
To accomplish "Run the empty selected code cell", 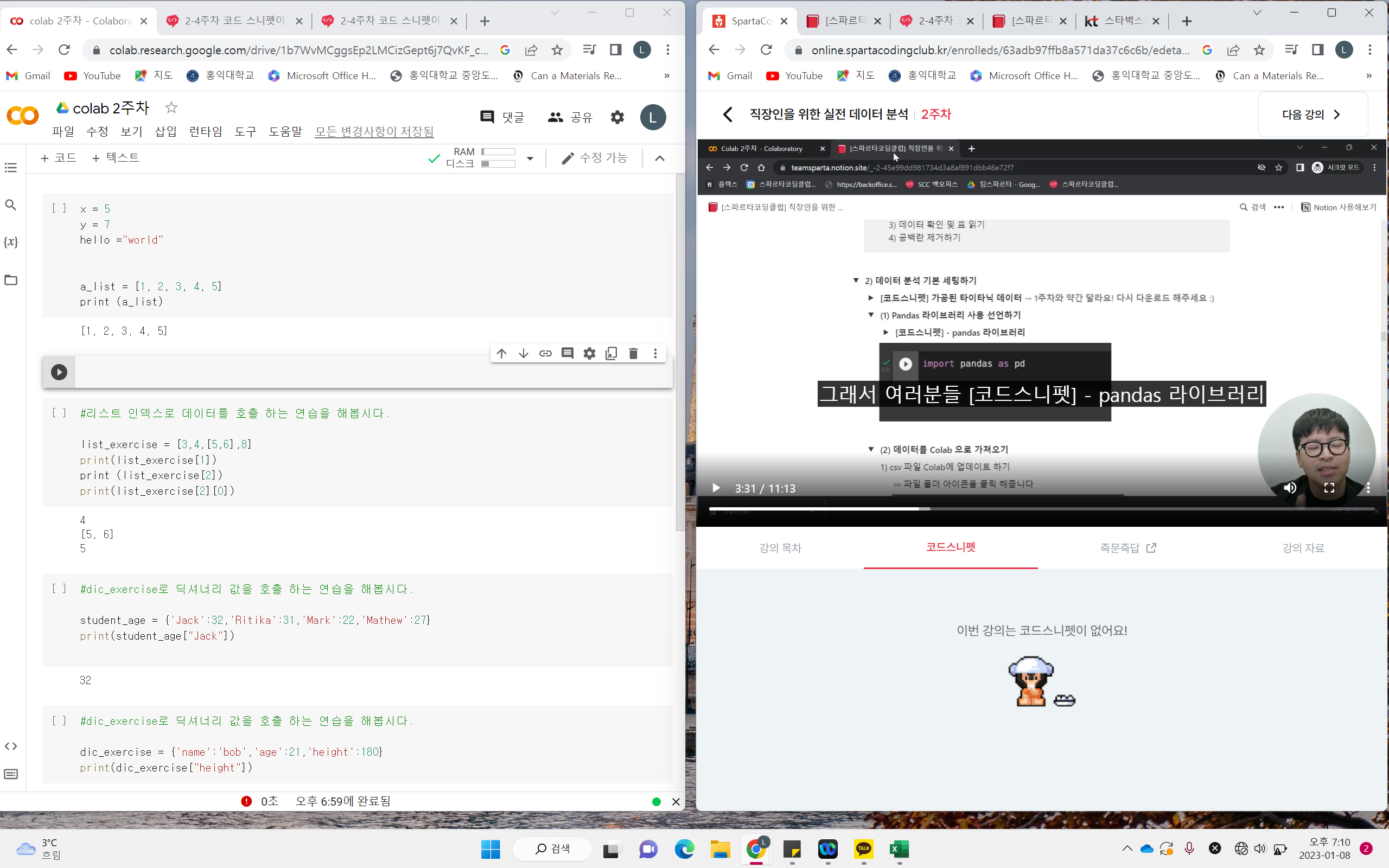I will (59, 372).
